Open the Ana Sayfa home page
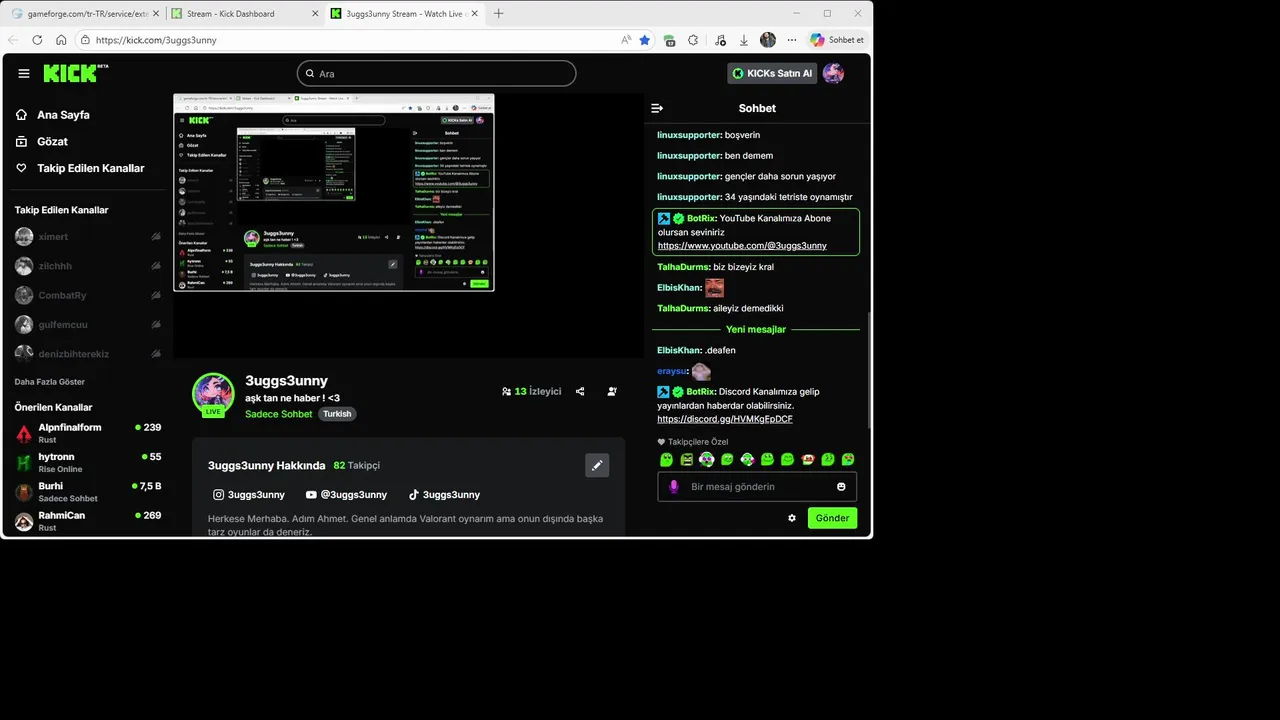 tap(53, 115)
